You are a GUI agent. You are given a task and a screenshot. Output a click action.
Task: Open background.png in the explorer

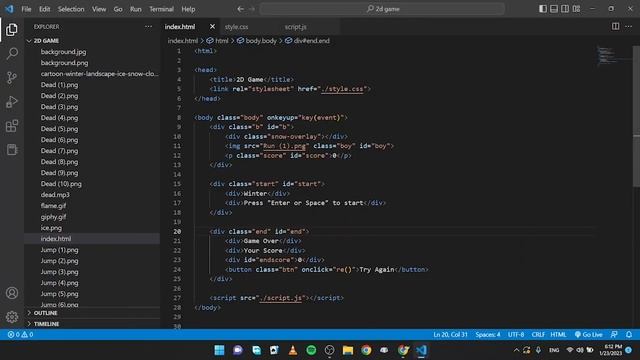[64, 63]
